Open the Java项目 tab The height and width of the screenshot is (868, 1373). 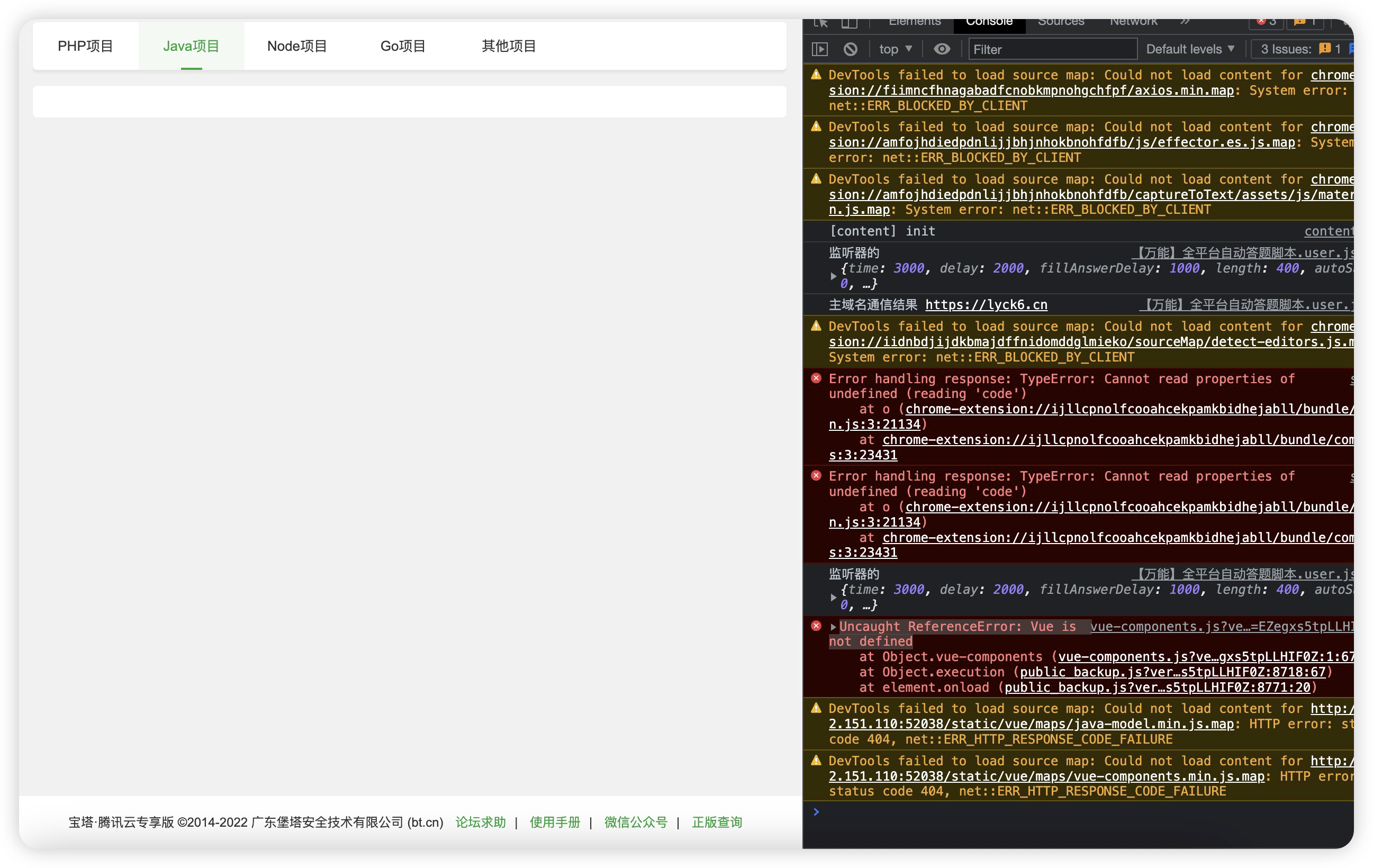coord(191,46)
